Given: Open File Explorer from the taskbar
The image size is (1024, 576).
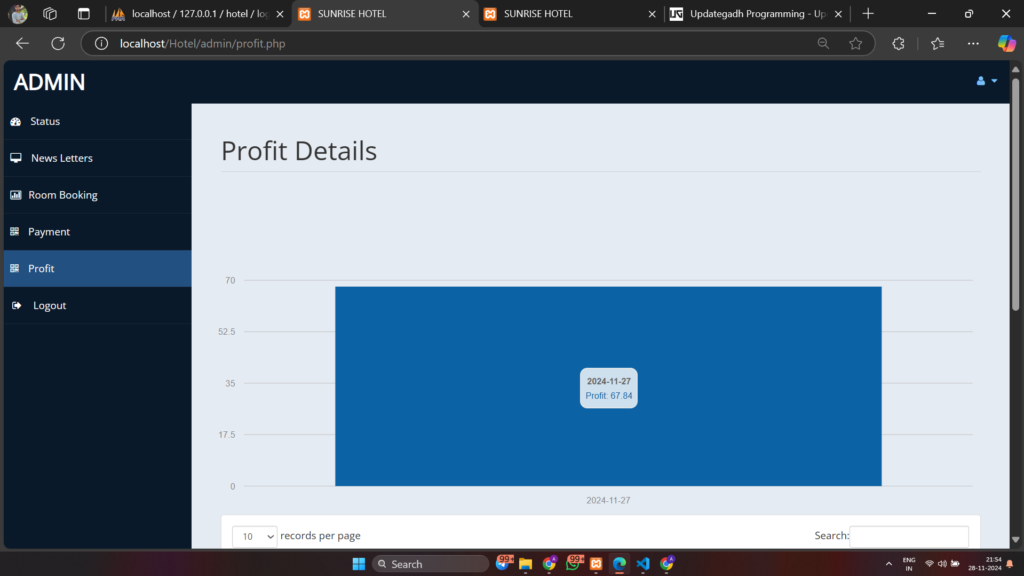Looking at the screenshot, I should pyautogui.click(x=526, y=564).
